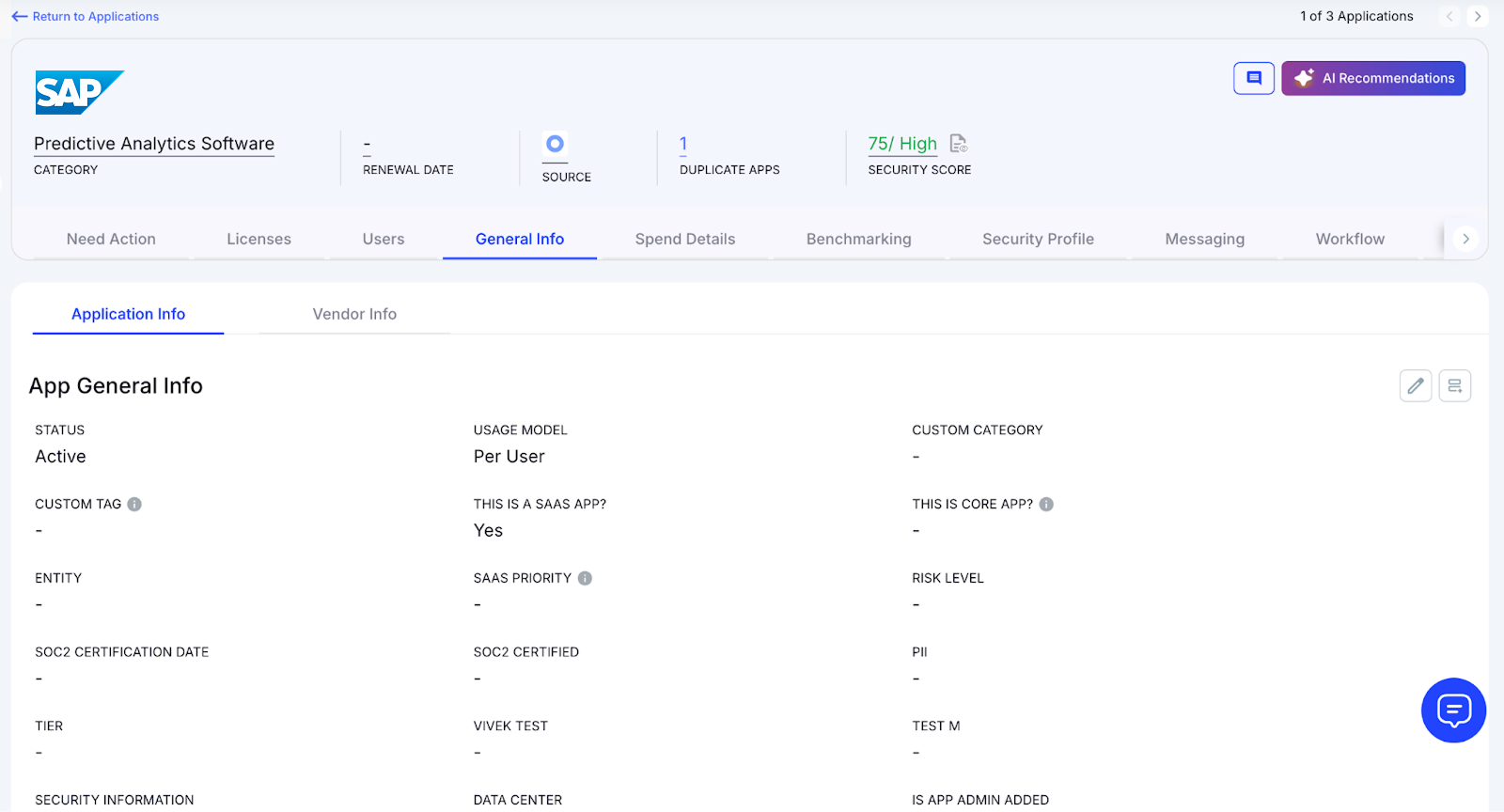The width and height of the screenshot is (1504, 812).
Task: Click Custom Tag info icon
Action: click(134, 505)
